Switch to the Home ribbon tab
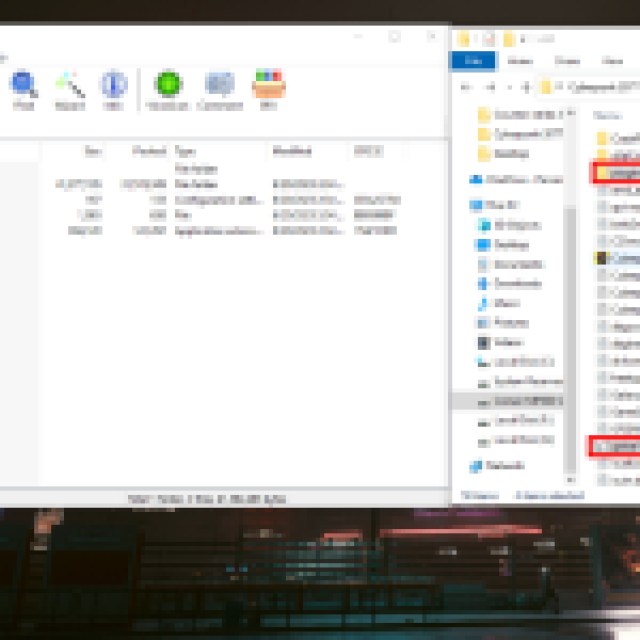This screenshot has height=640, width=640. pyautogui.click(x=519, y=61)
